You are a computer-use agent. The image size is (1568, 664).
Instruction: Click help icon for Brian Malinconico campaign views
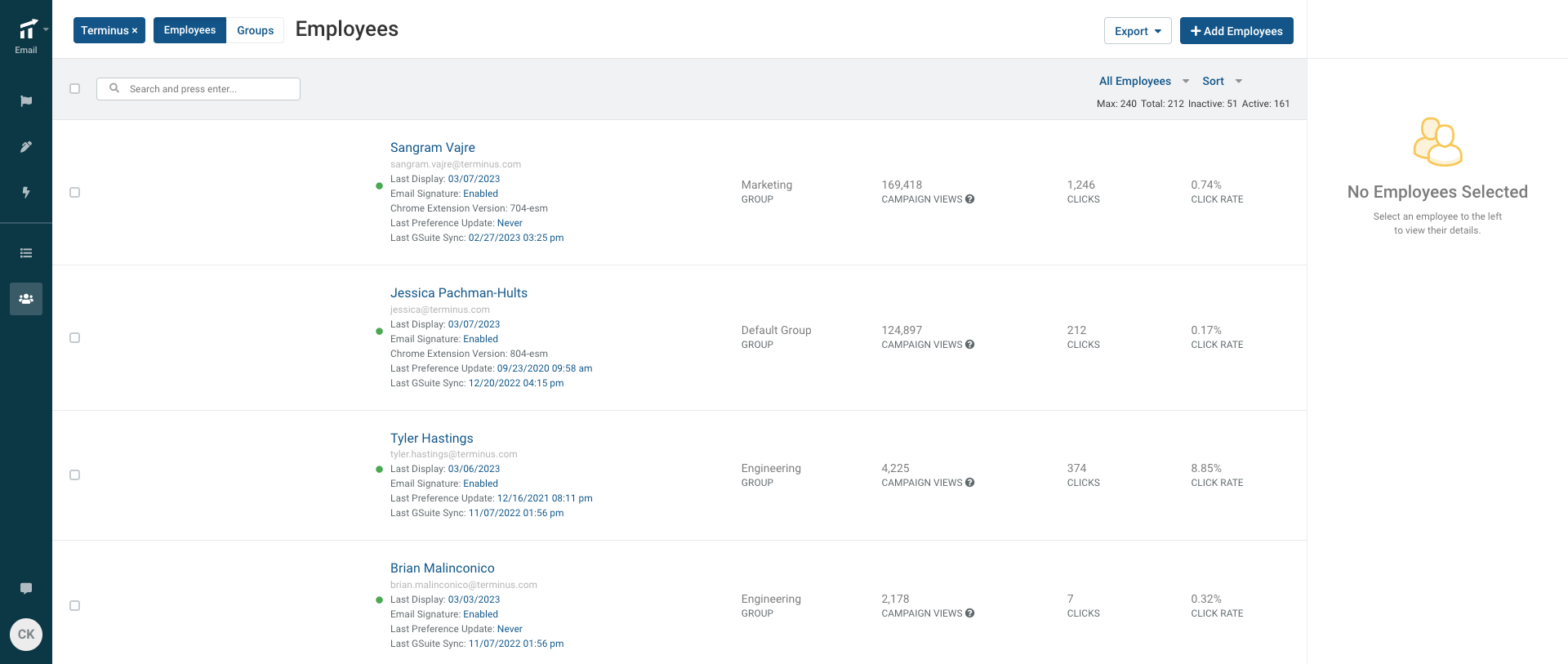click(x=969, y=613)
